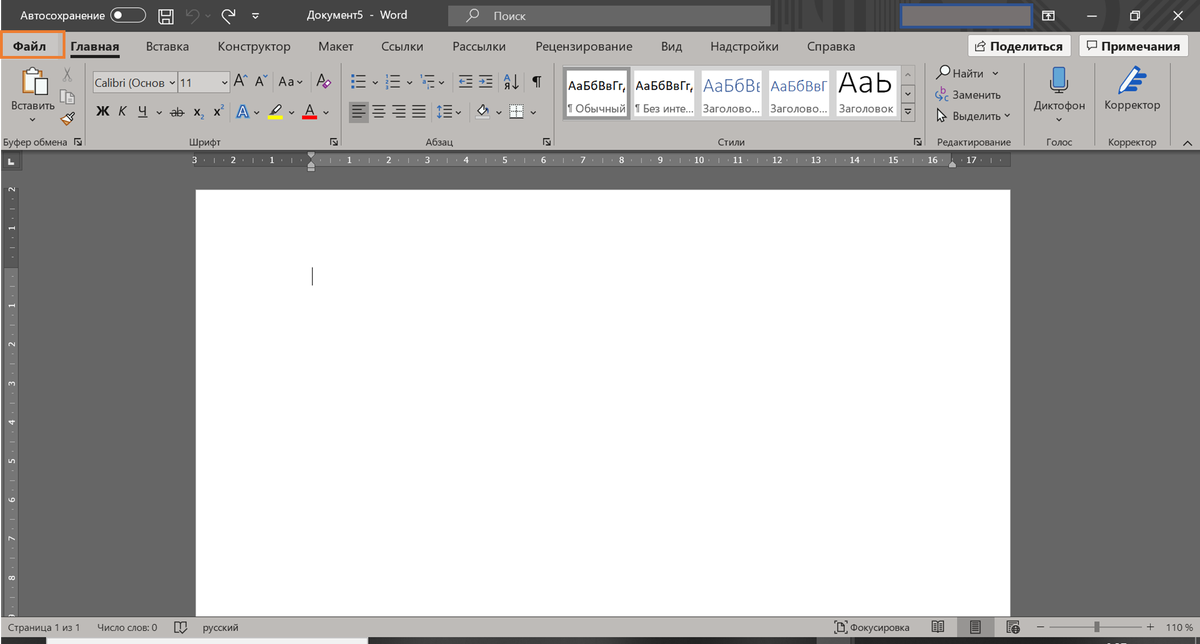Screen dimensions: 1200x644
Task: Expand the bullet list options arrow
Action: pyautogui.click(x=375, y=83)
